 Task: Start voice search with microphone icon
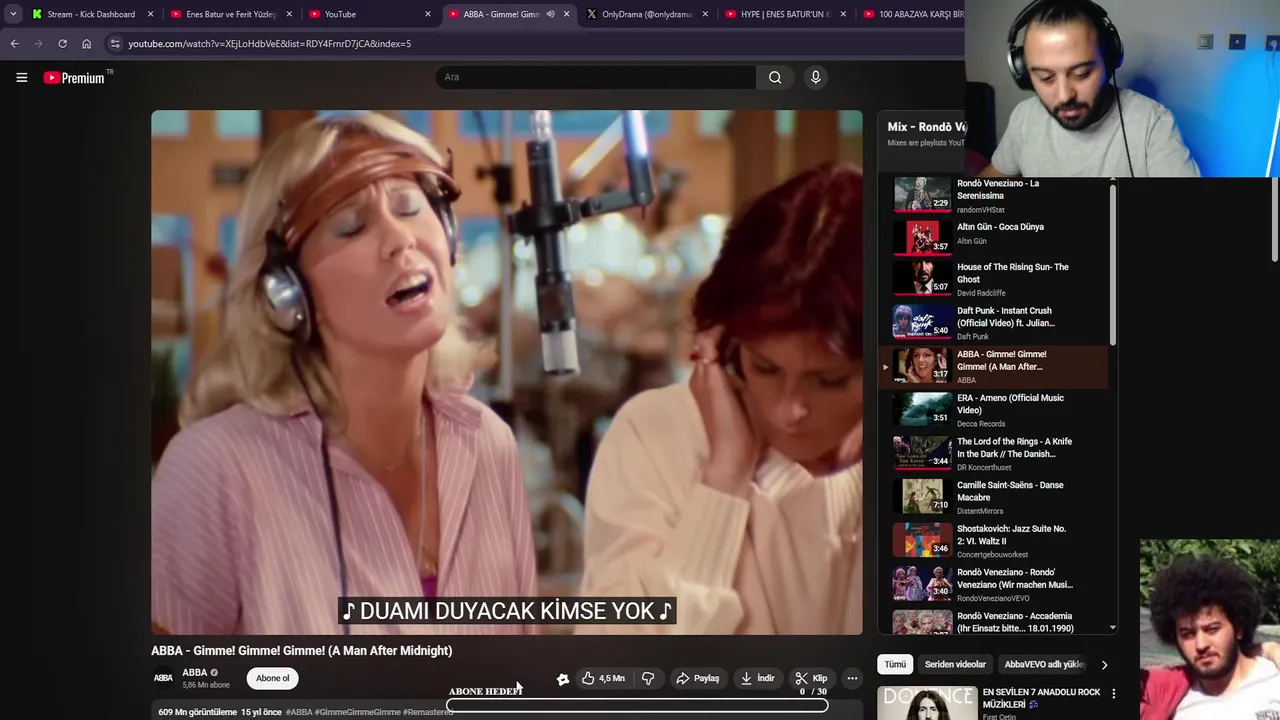815,77
